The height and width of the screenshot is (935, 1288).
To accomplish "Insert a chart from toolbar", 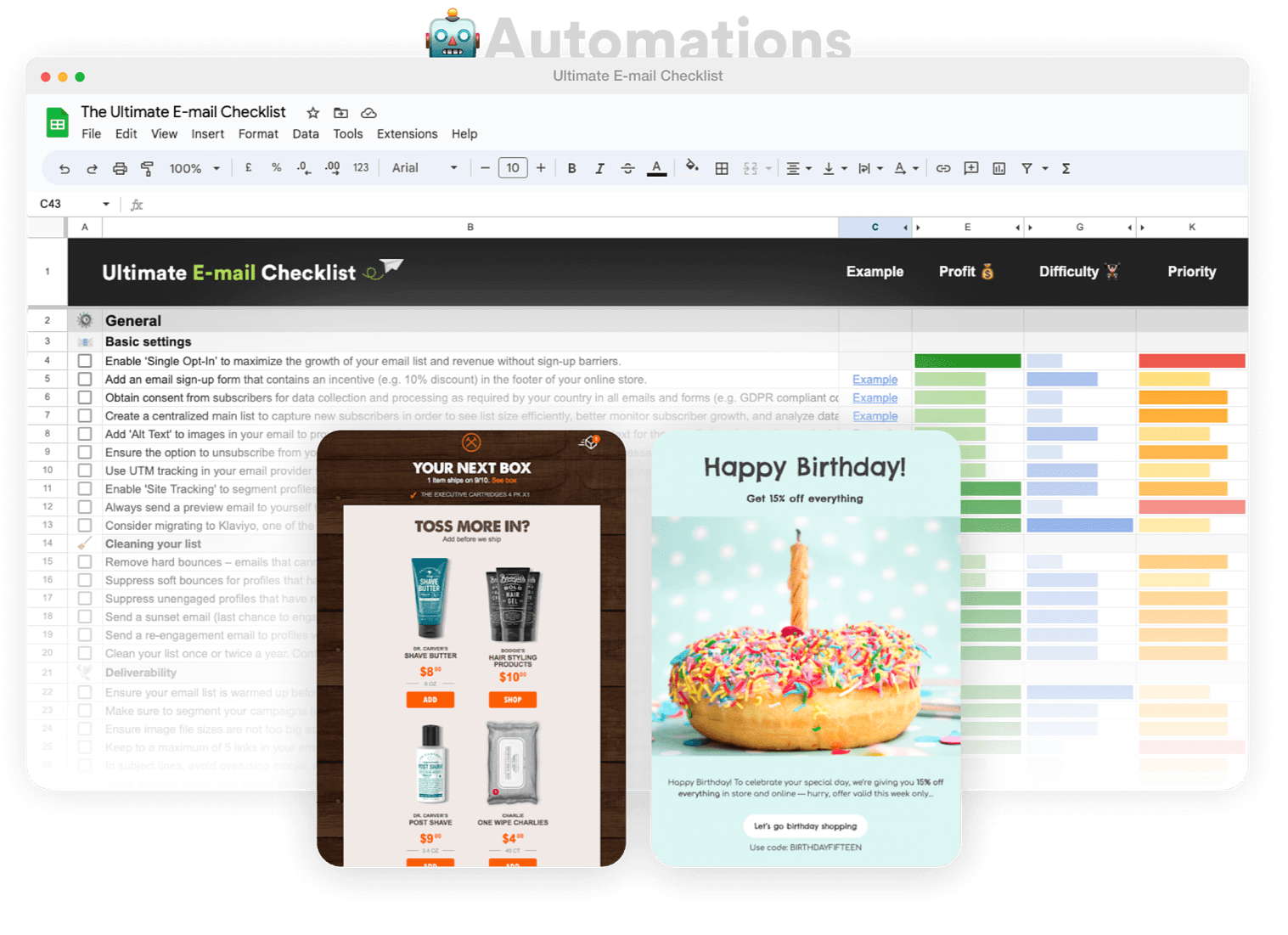I will pyautogui.click(x=999, y=169).
